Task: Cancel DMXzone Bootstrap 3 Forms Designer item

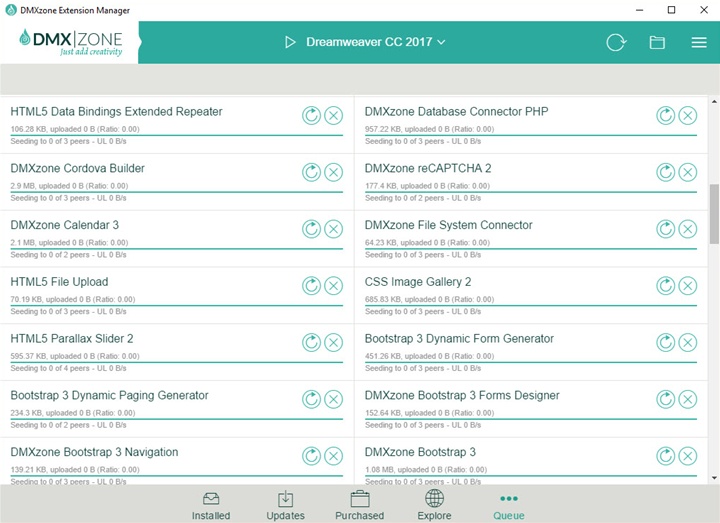Action: point(688,399)
